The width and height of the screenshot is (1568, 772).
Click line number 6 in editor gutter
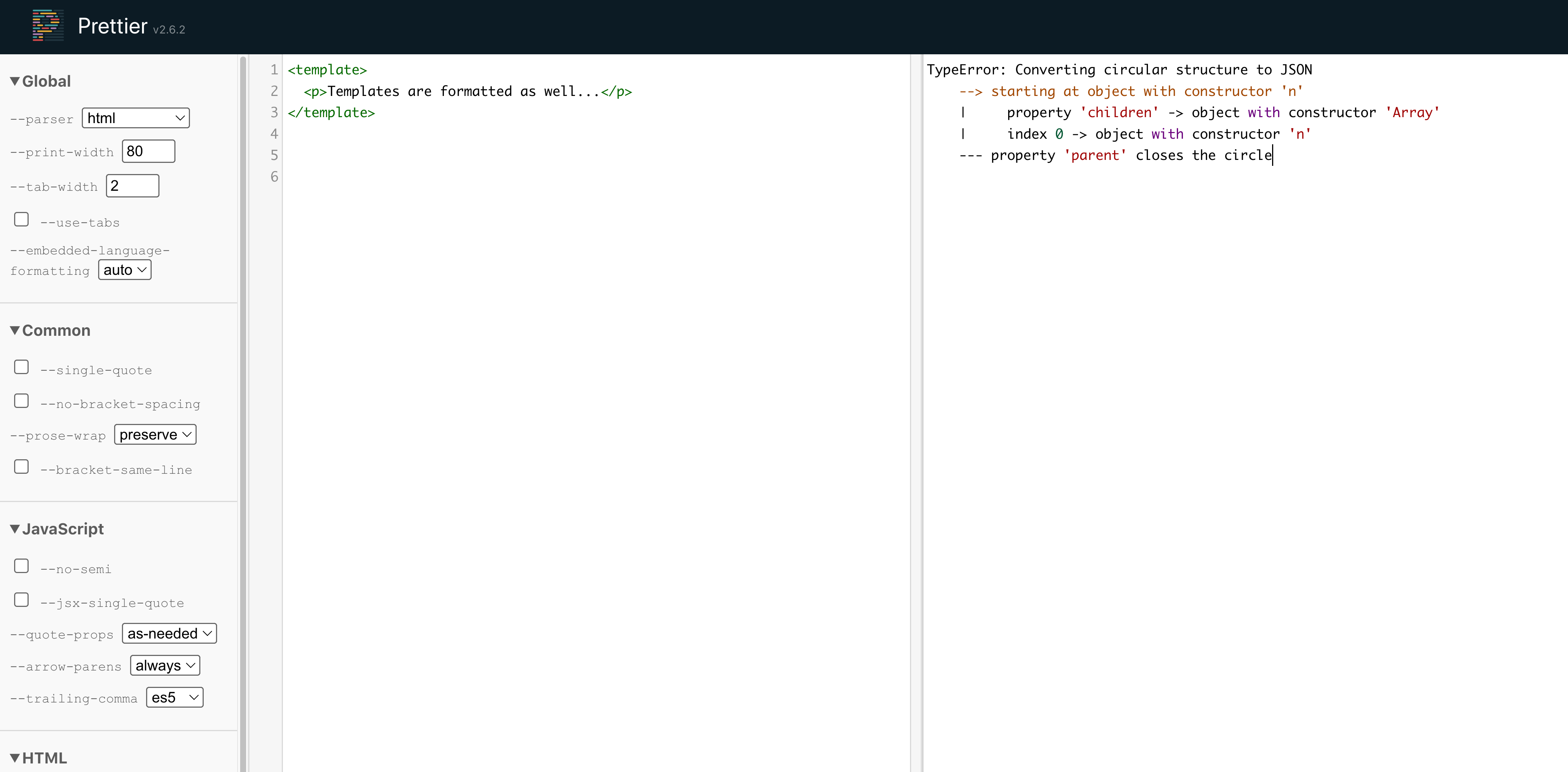274,177
